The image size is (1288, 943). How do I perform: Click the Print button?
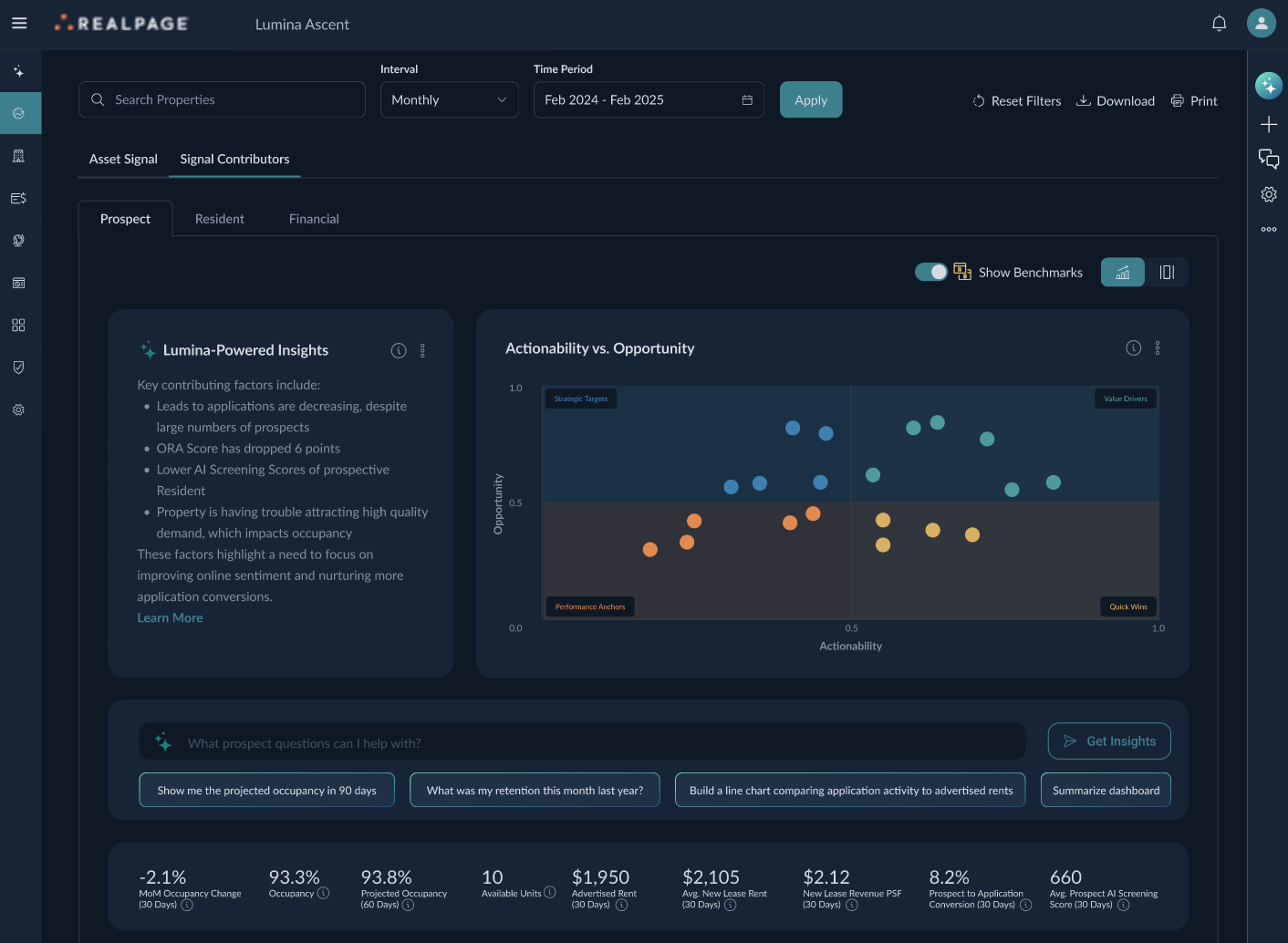(x=1194, y=101)
